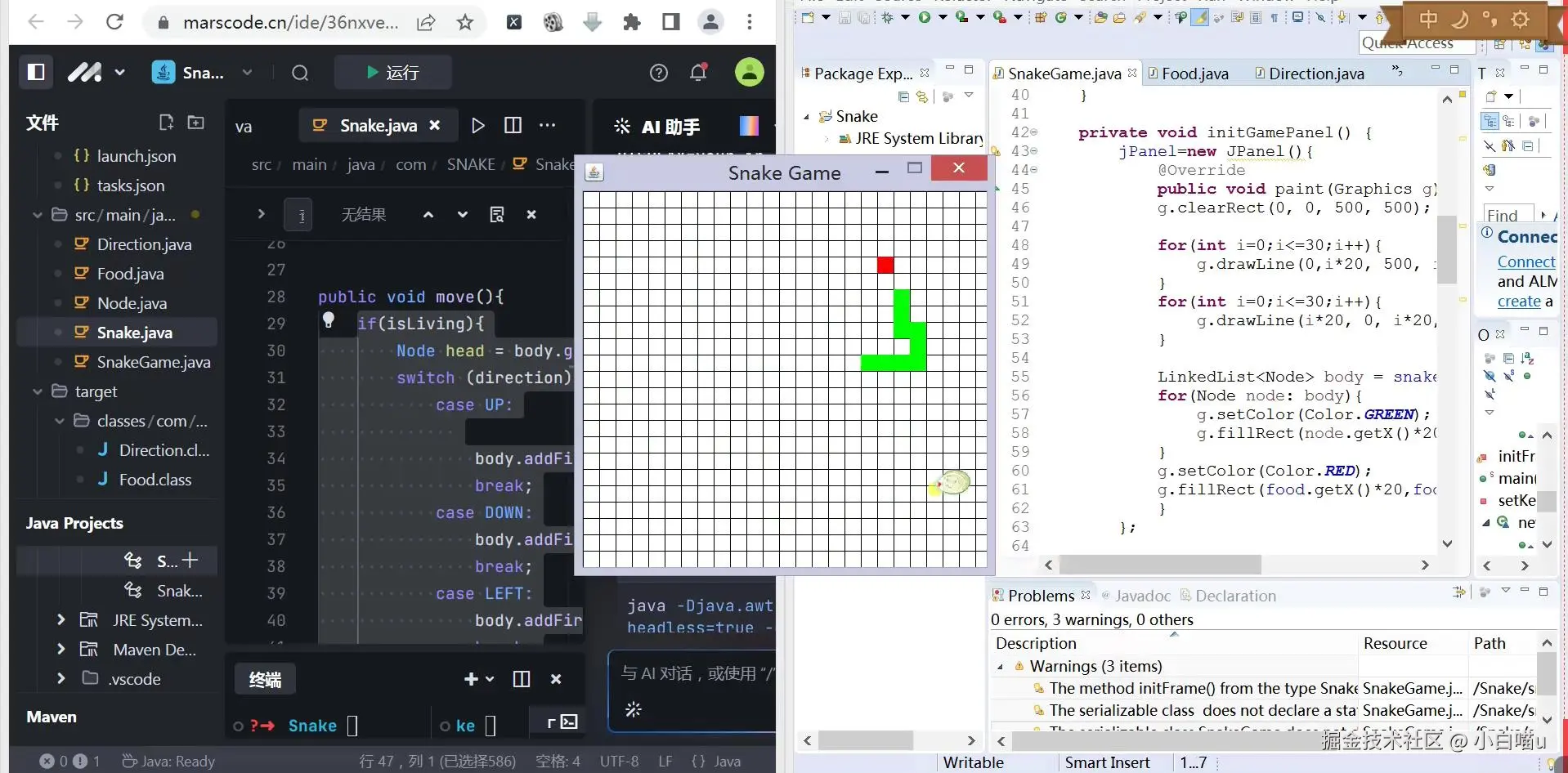Viewport: 1568px width, 773px height.
Task: Bookmark this page with the star icon
Action: click(x=465, y=22)
